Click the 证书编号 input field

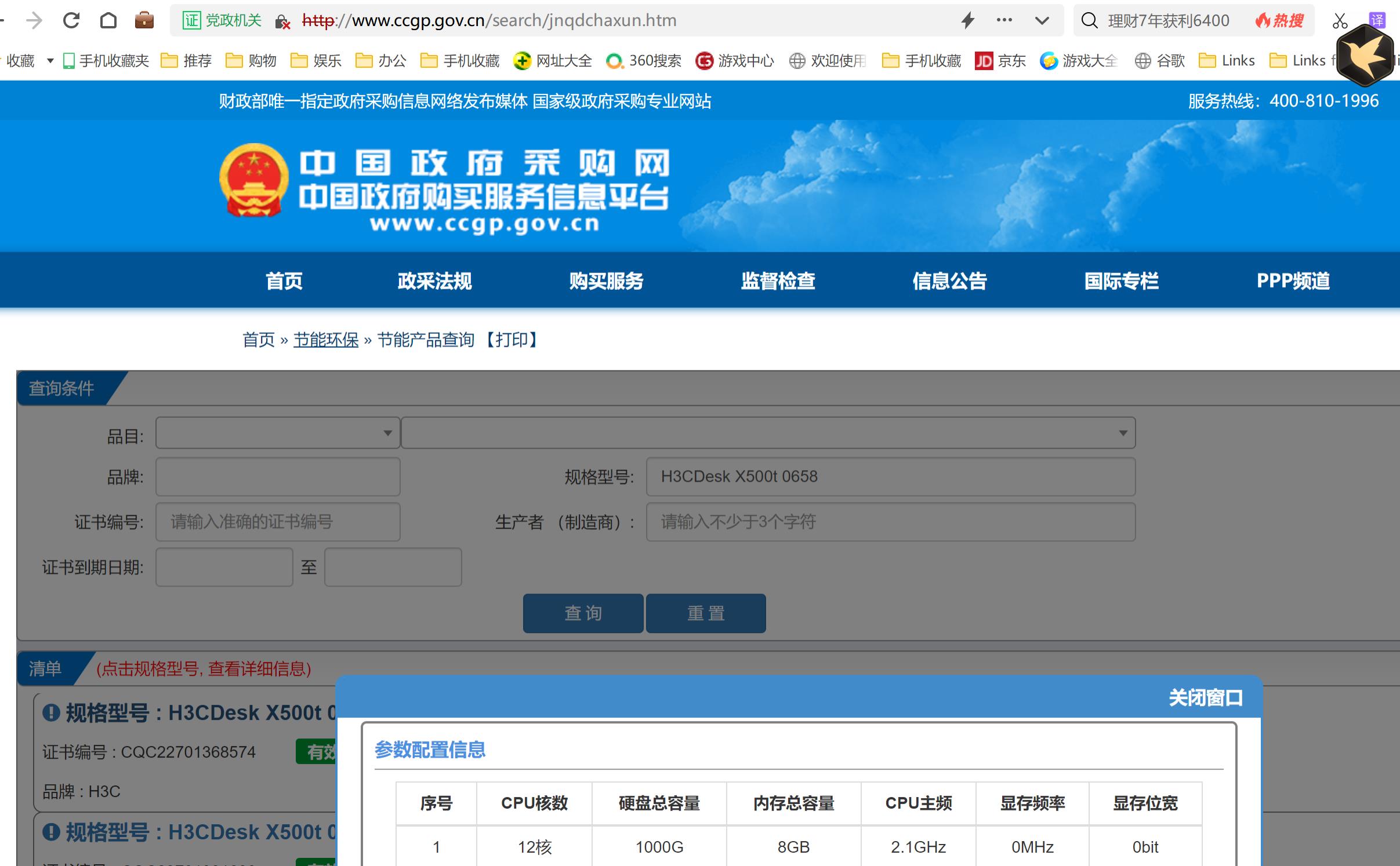pyautogui.click(x=278, y=522)
